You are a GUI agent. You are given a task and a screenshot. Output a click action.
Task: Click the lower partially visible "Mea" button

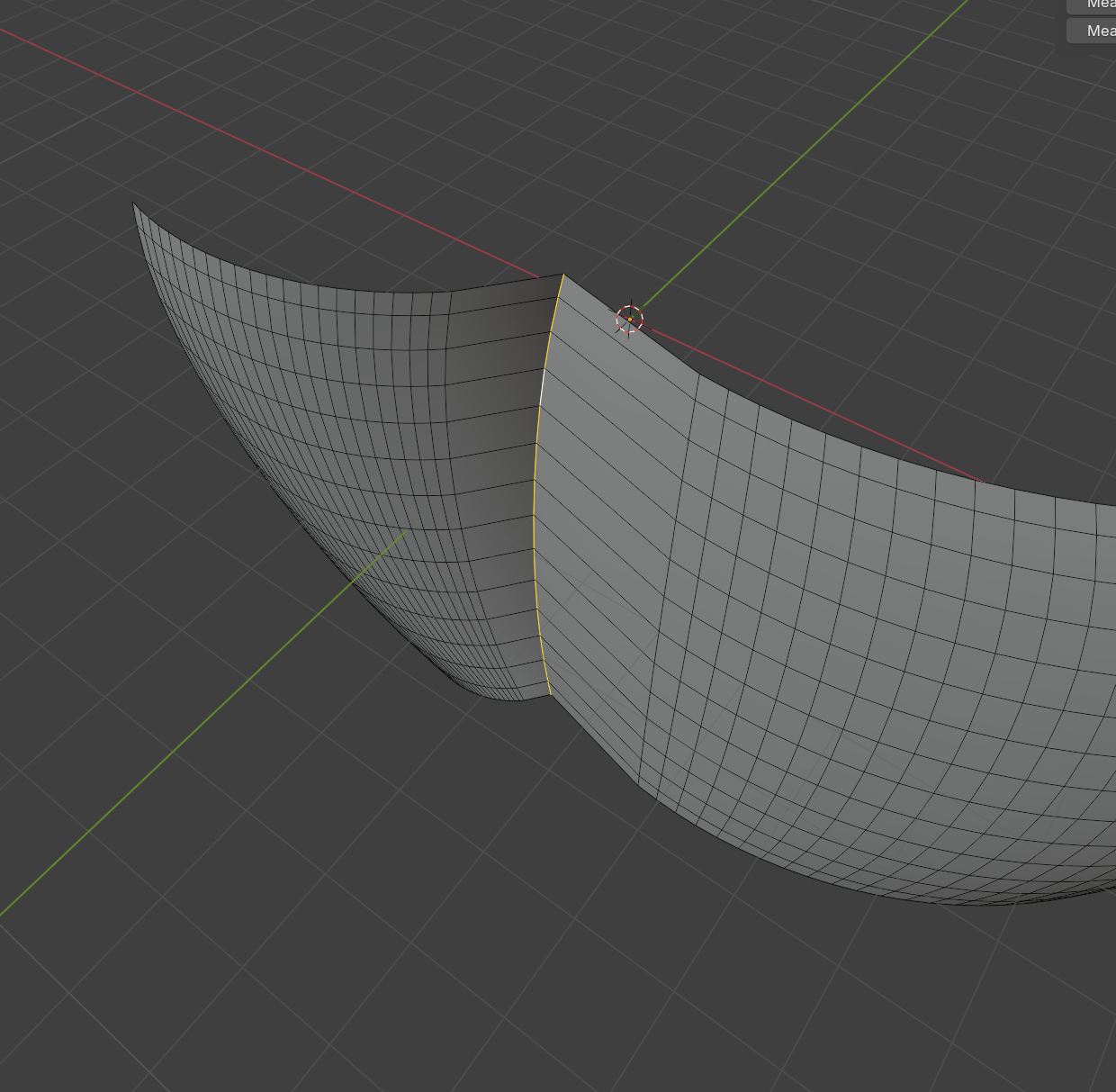click(1093, 31)
